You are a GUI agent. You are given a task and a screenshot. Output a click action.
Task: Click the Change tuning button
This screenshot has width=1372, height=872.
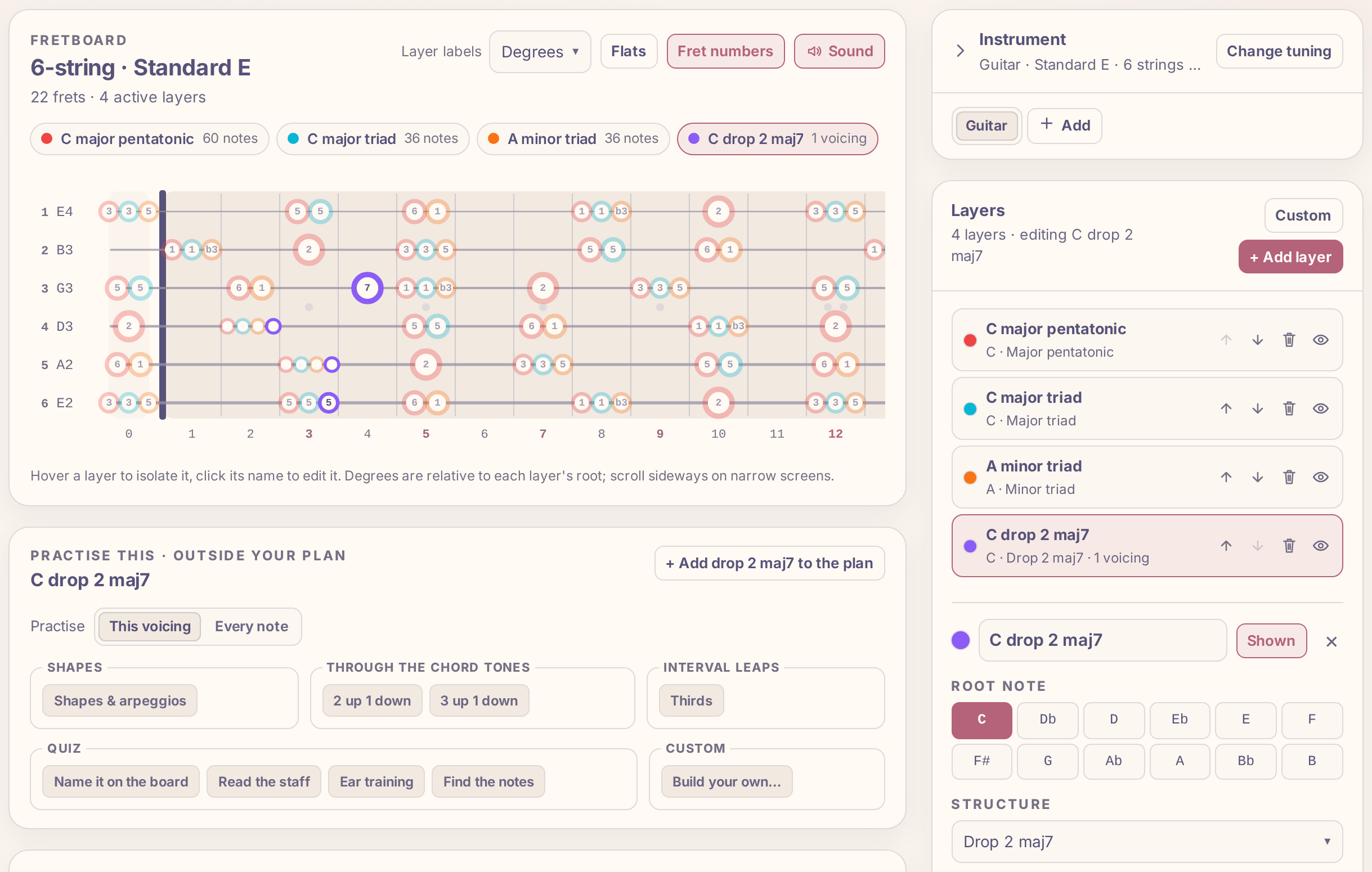(1279, 51)
